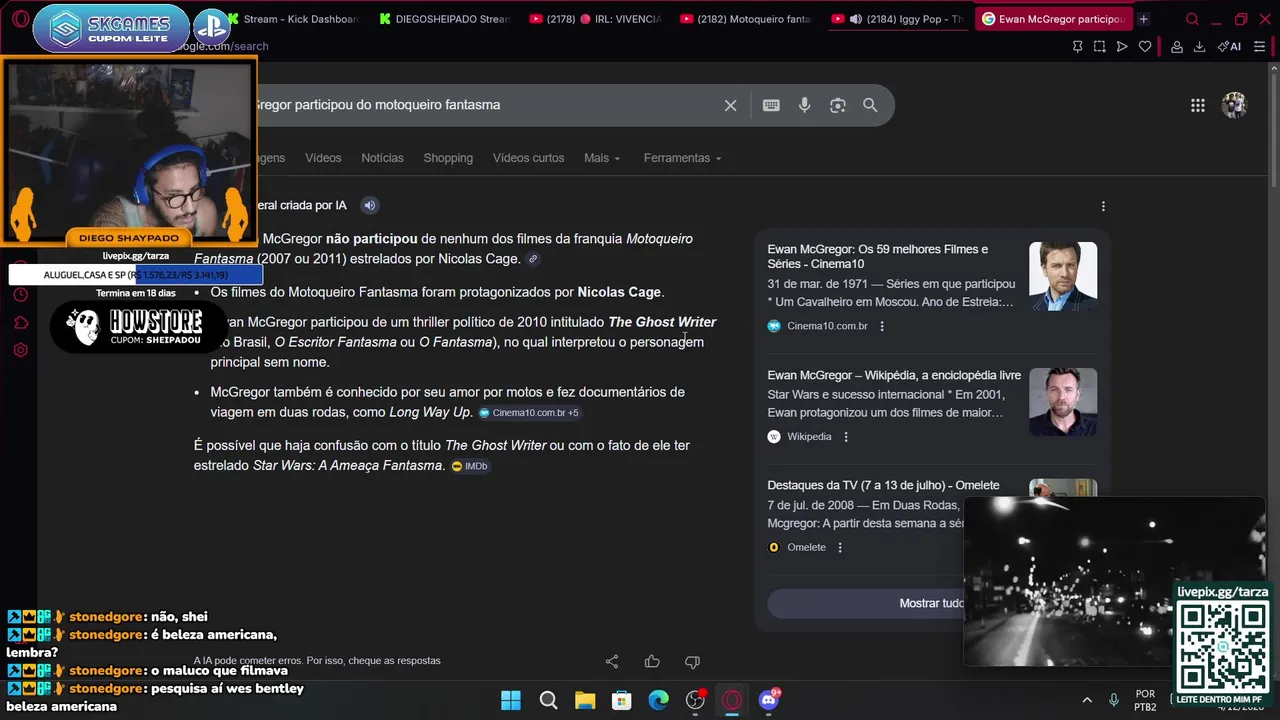Switch to Vídeos curtos search tab
1280x720 pixels.
point(528,158)
